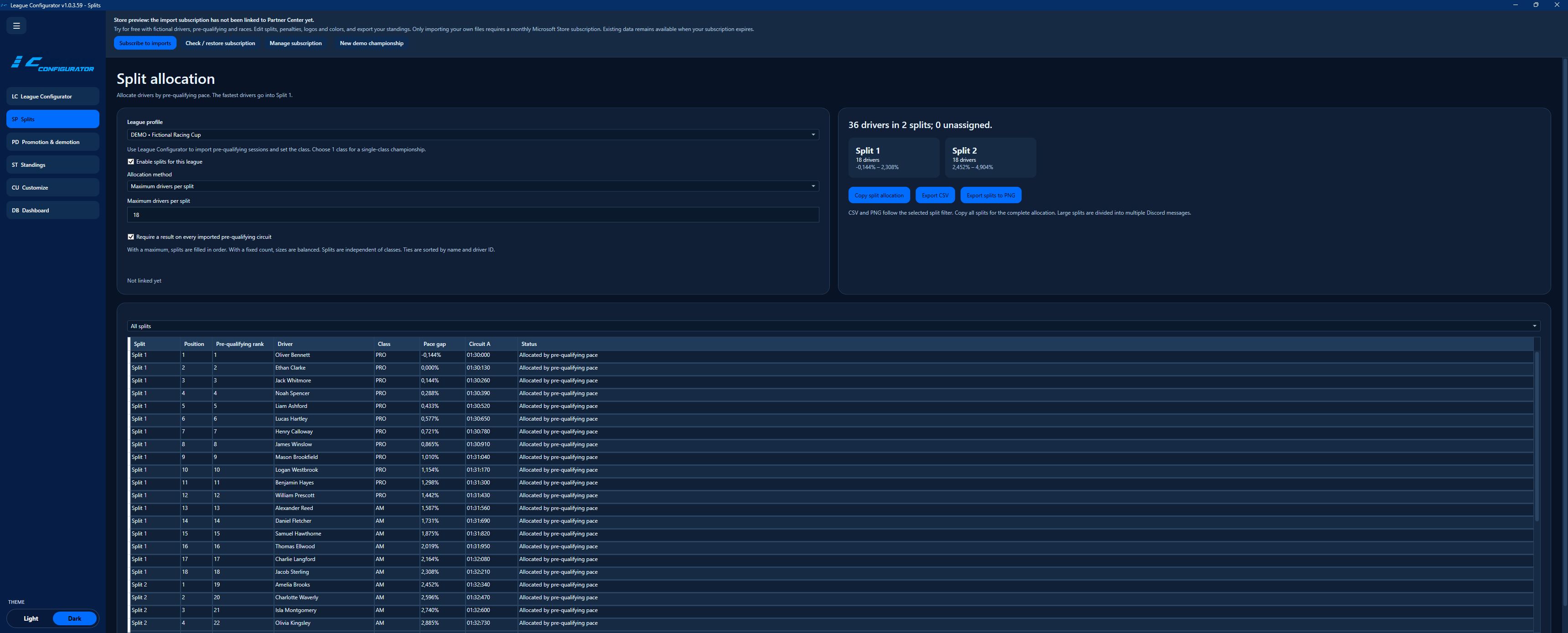The image size is (1568, 633).
Task: Click the table vertical scrollbar
Action: coord(1537,437)
